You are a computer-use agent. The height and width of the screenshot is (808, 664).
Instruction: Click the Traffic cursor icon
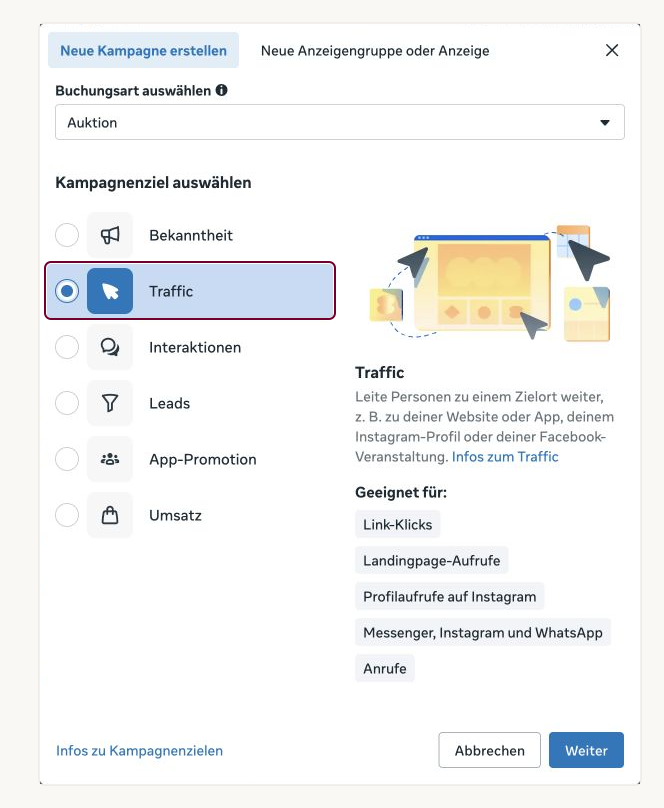[110, 291]
